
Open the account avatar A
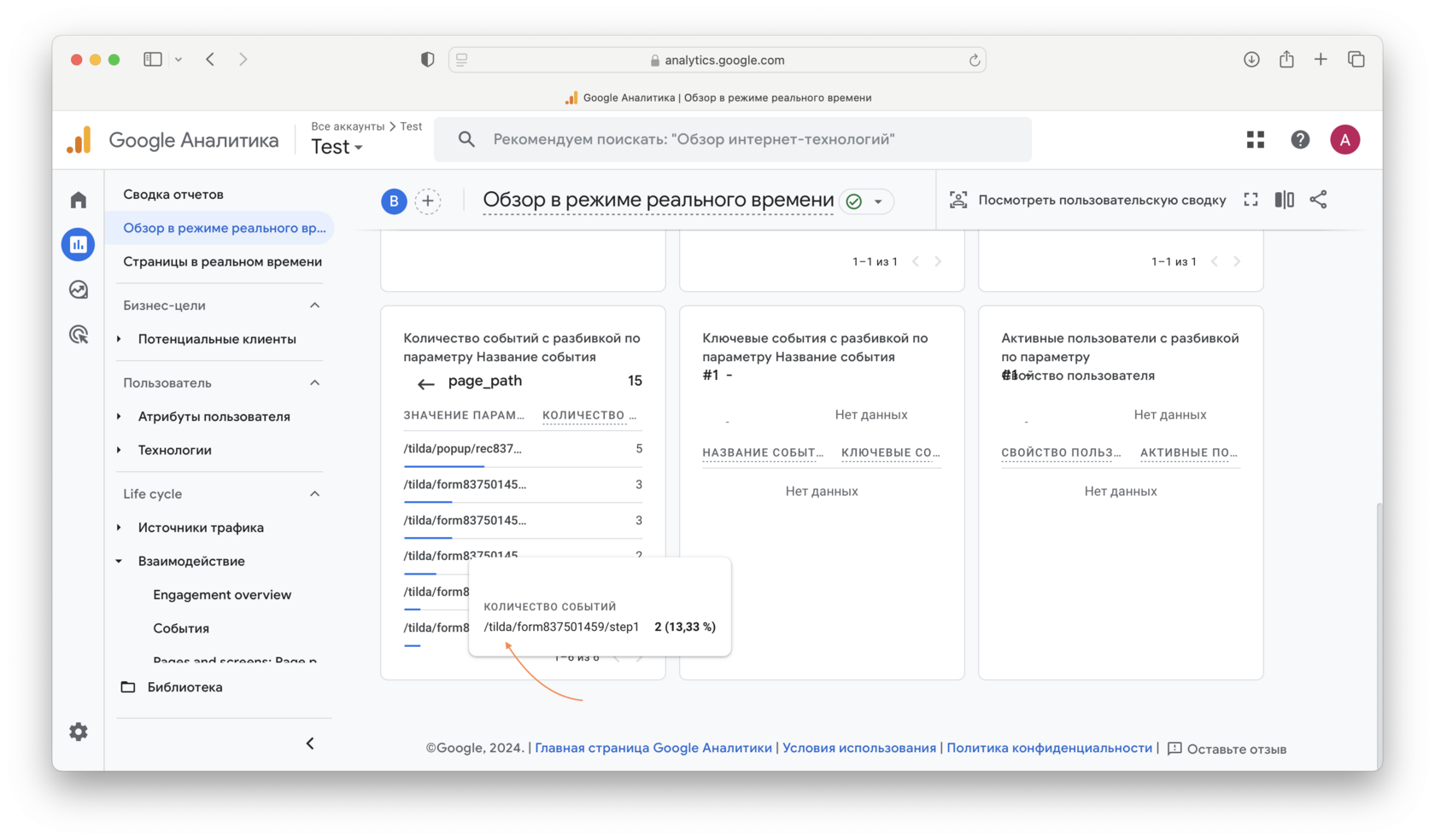(1345, 140)
